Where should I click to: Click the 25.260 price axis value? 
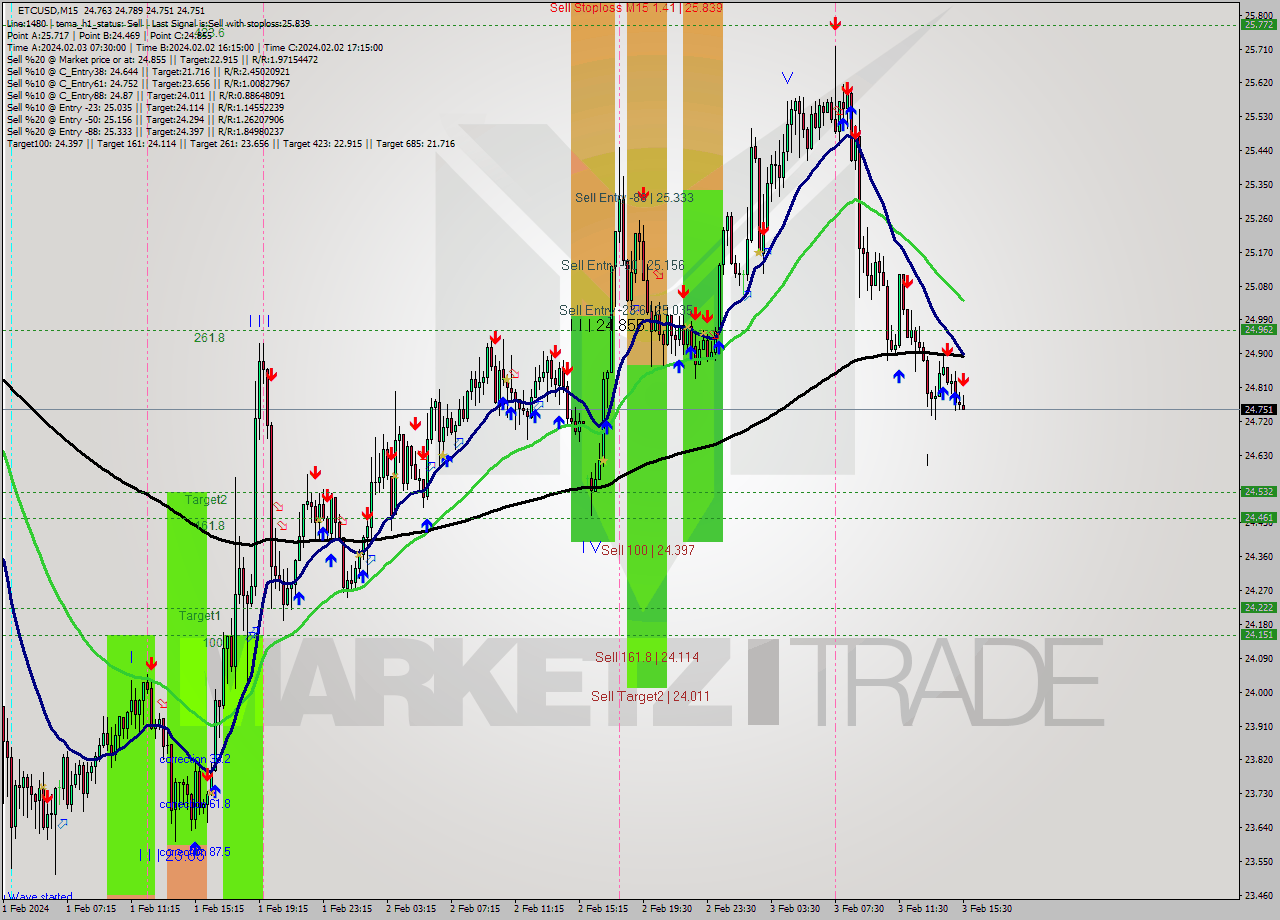(1258, 218)
